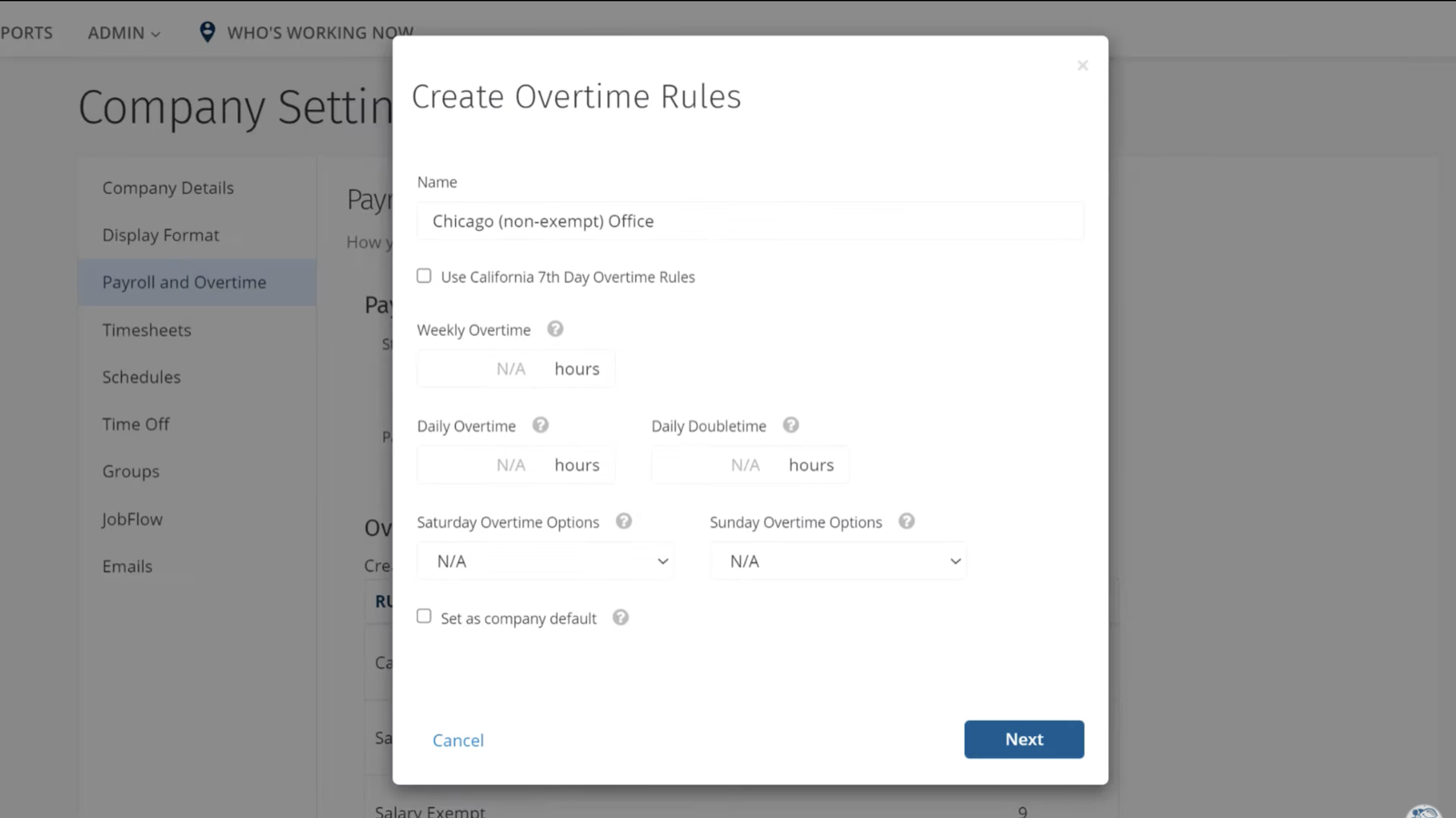Viewport: 1456px width, 818px height.
Task: Focus the Weekly Overtime hours field
Action: (516, 369)
